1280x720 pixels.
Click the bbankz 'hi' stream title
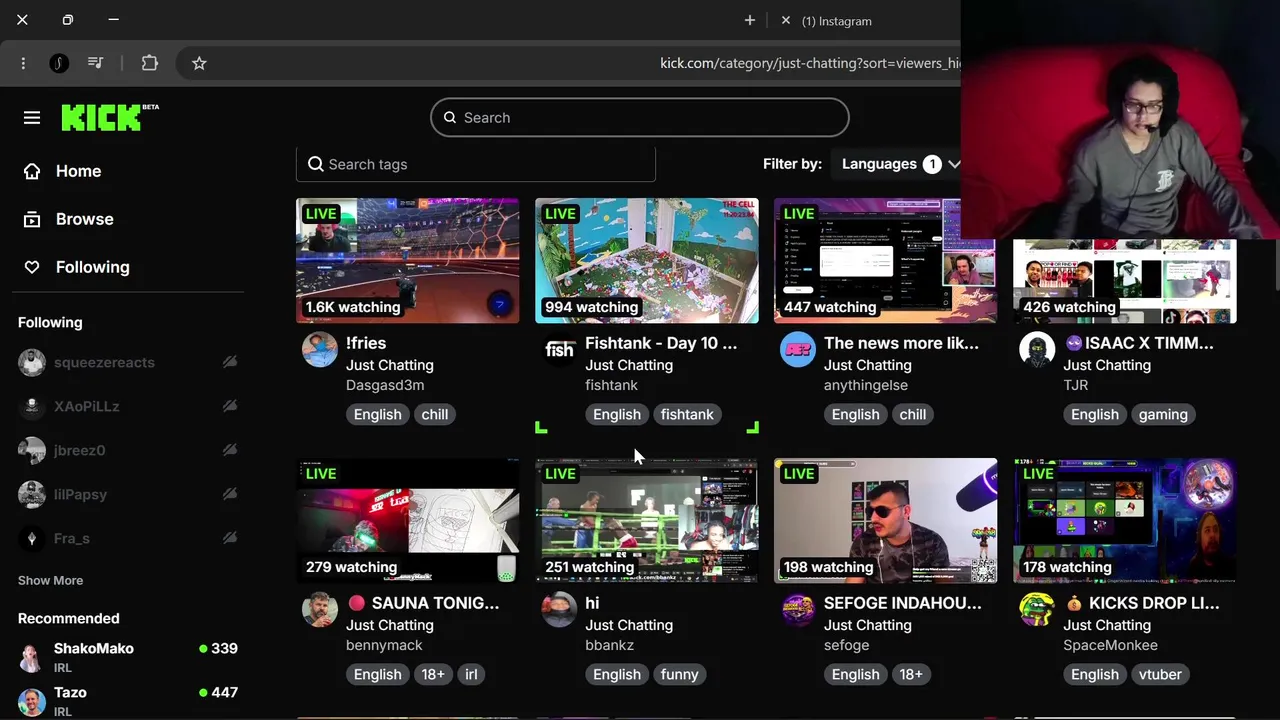[x=592, y=603]
